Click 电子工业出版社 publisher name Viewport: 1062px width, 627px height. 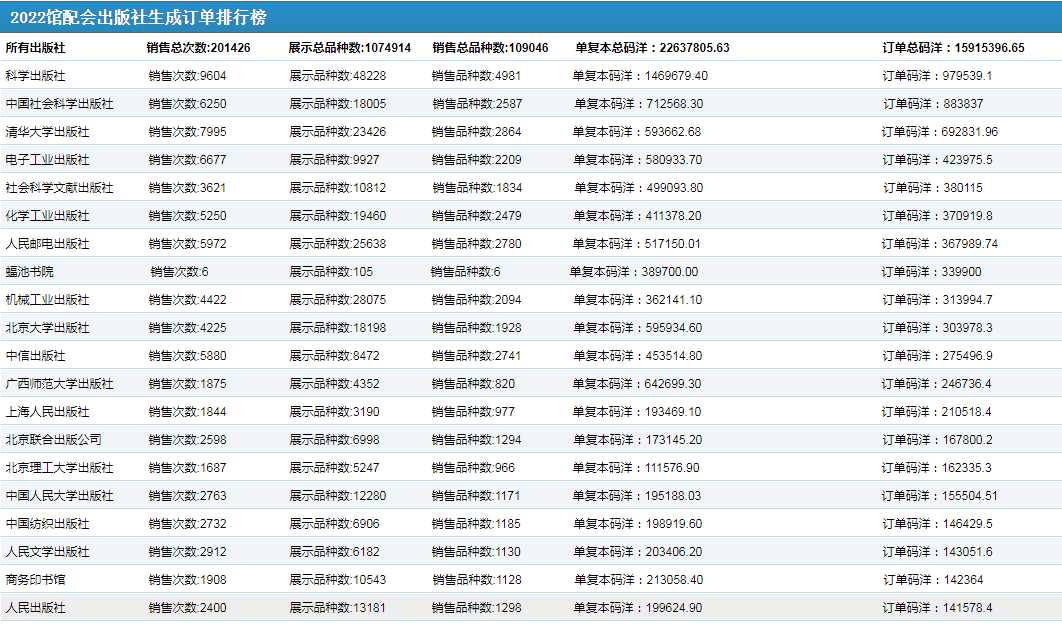coord(47,160)
